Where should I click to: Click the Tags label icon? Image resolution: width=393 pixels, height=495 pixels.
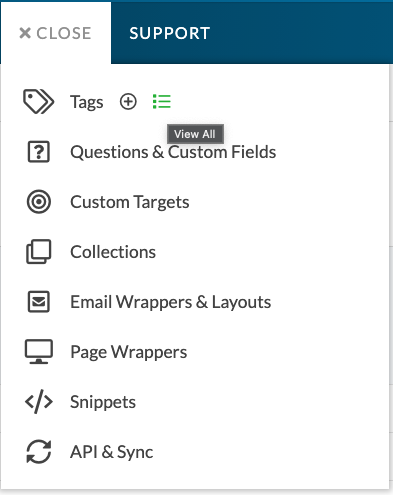point(38,101)
